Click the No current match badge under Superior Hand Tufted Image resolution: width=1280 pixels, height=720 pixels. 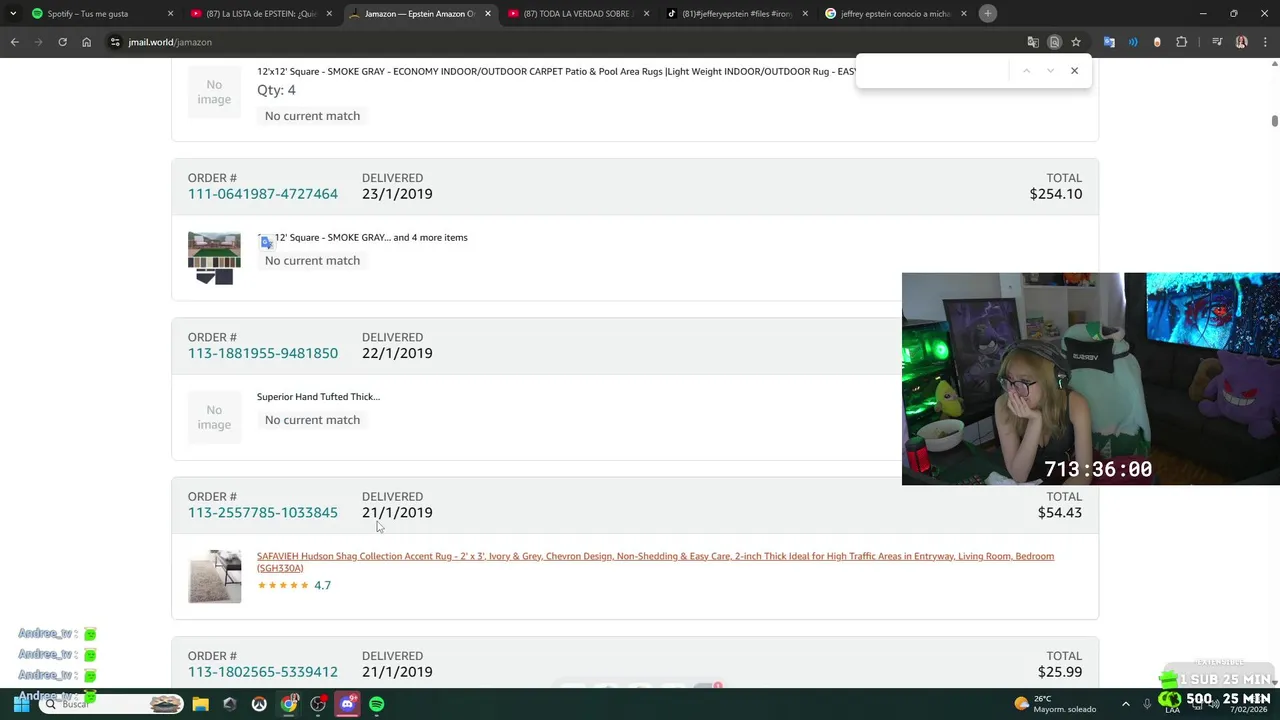(x=312, y=420)
